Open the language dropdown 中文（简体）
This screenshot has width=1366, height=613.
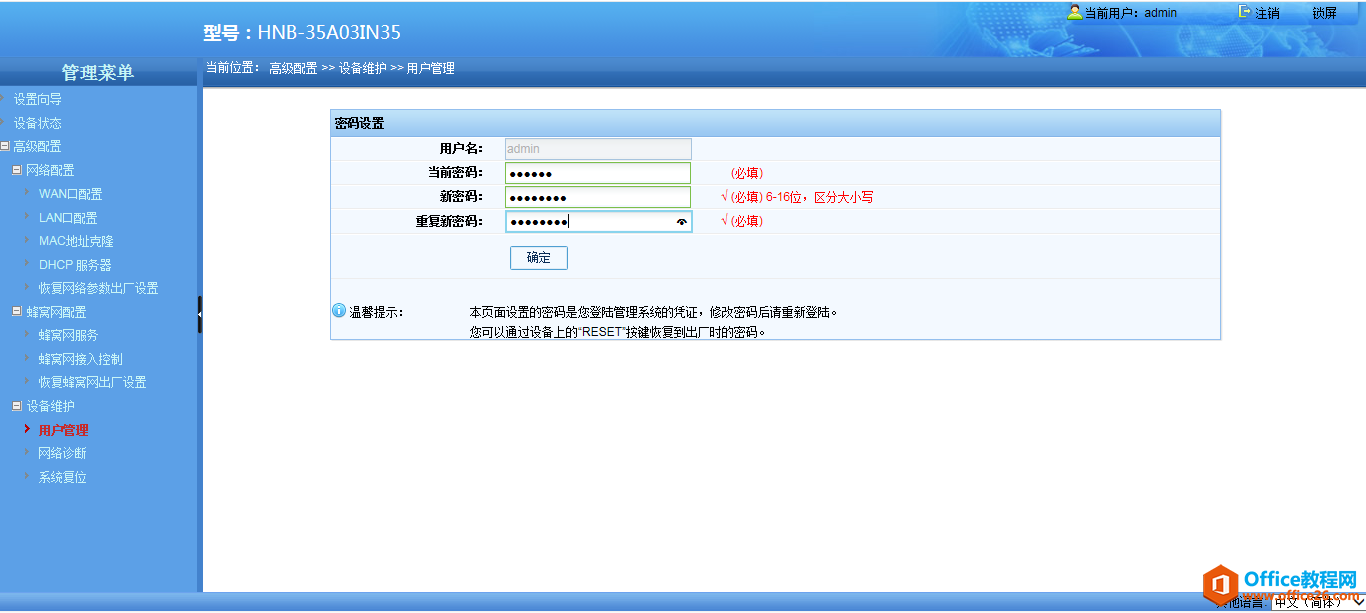(1317, 603)
